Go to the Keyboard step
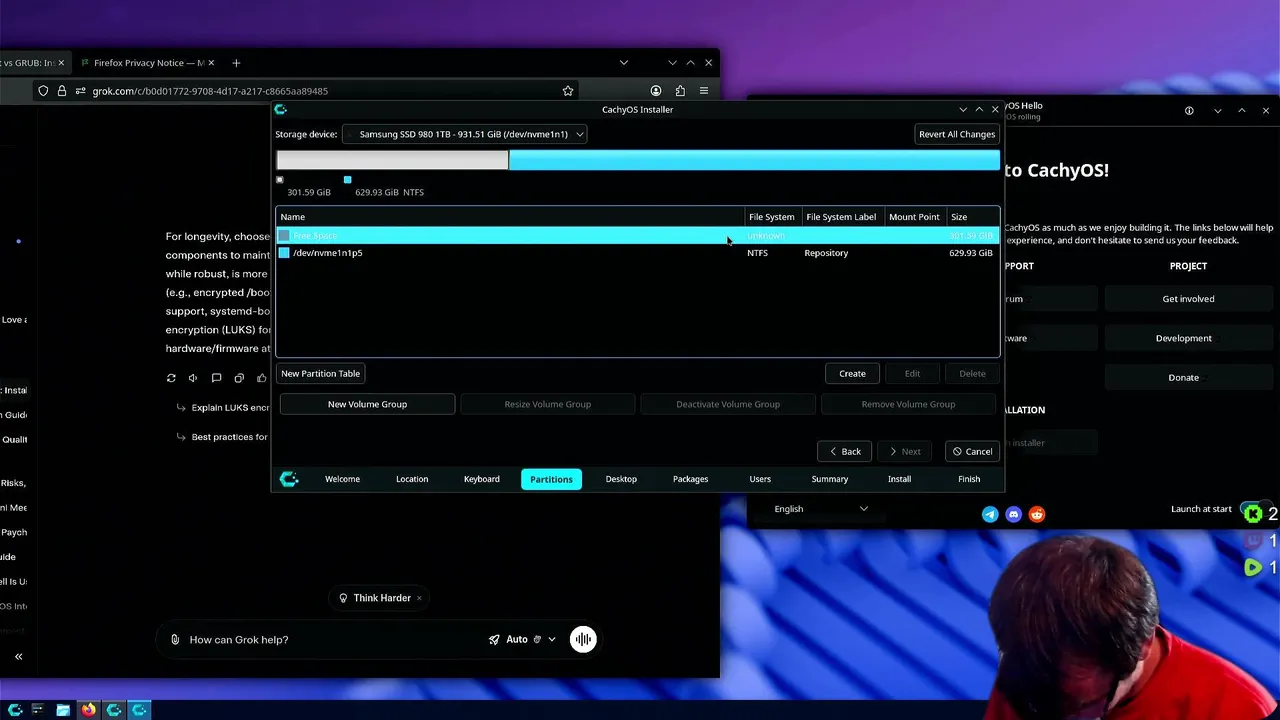1280x720 pixels. [482, 479]
